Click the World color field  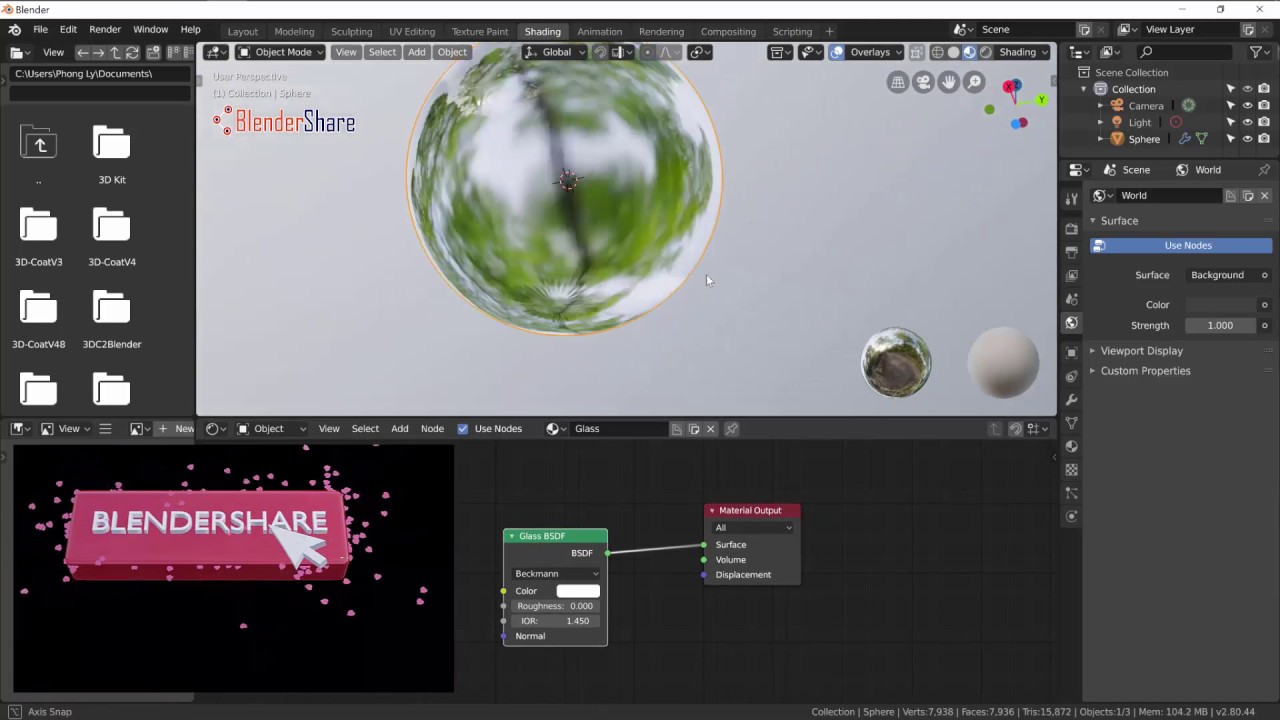1221,305
